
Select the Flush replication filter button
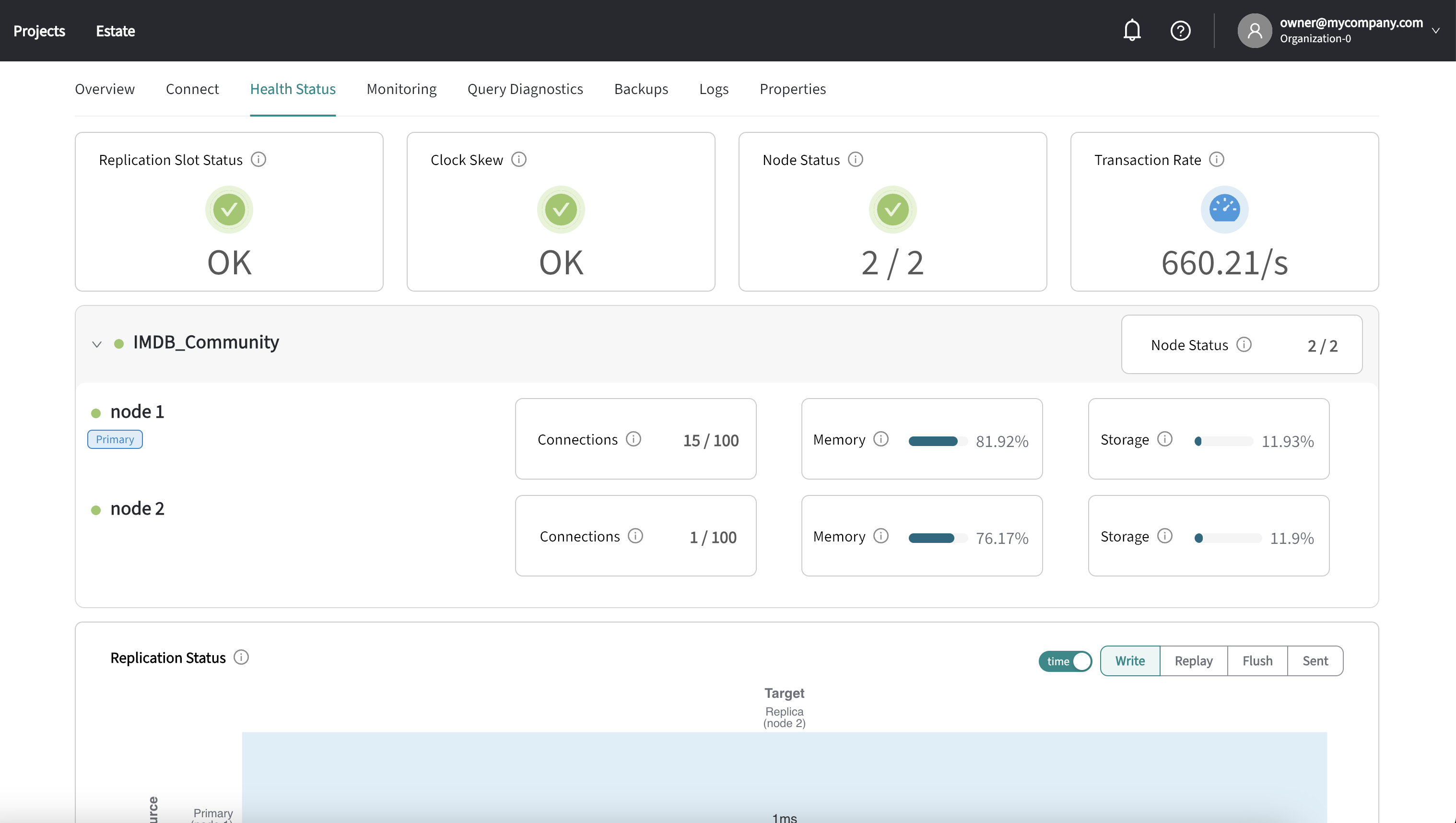pos(1257,660)
